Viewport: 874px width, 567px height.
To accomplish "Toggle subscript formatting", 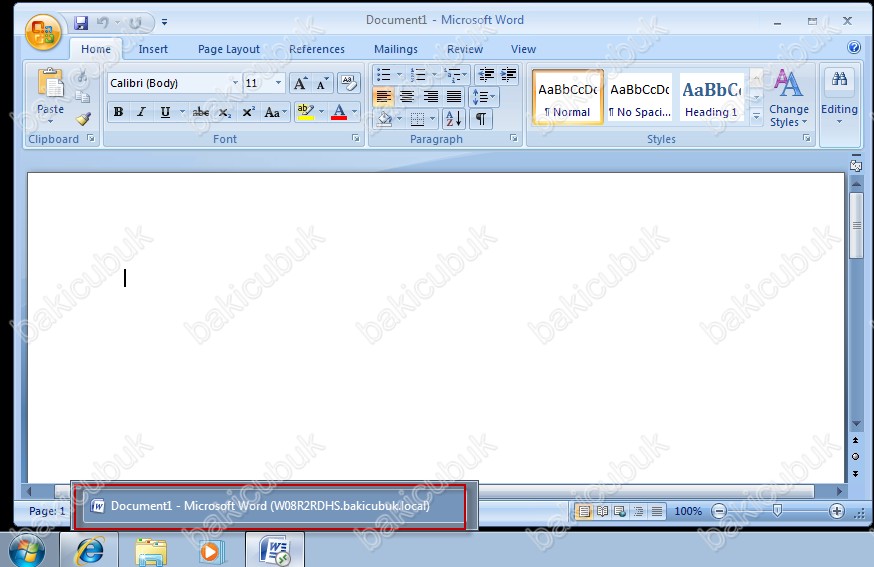I will (224, 112).
